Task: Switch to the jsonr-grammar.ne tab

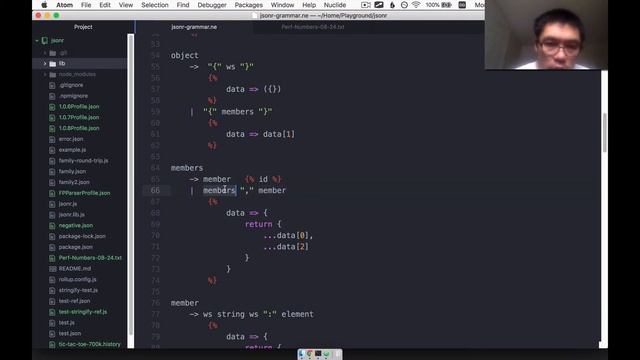Action: pos(194,27)
